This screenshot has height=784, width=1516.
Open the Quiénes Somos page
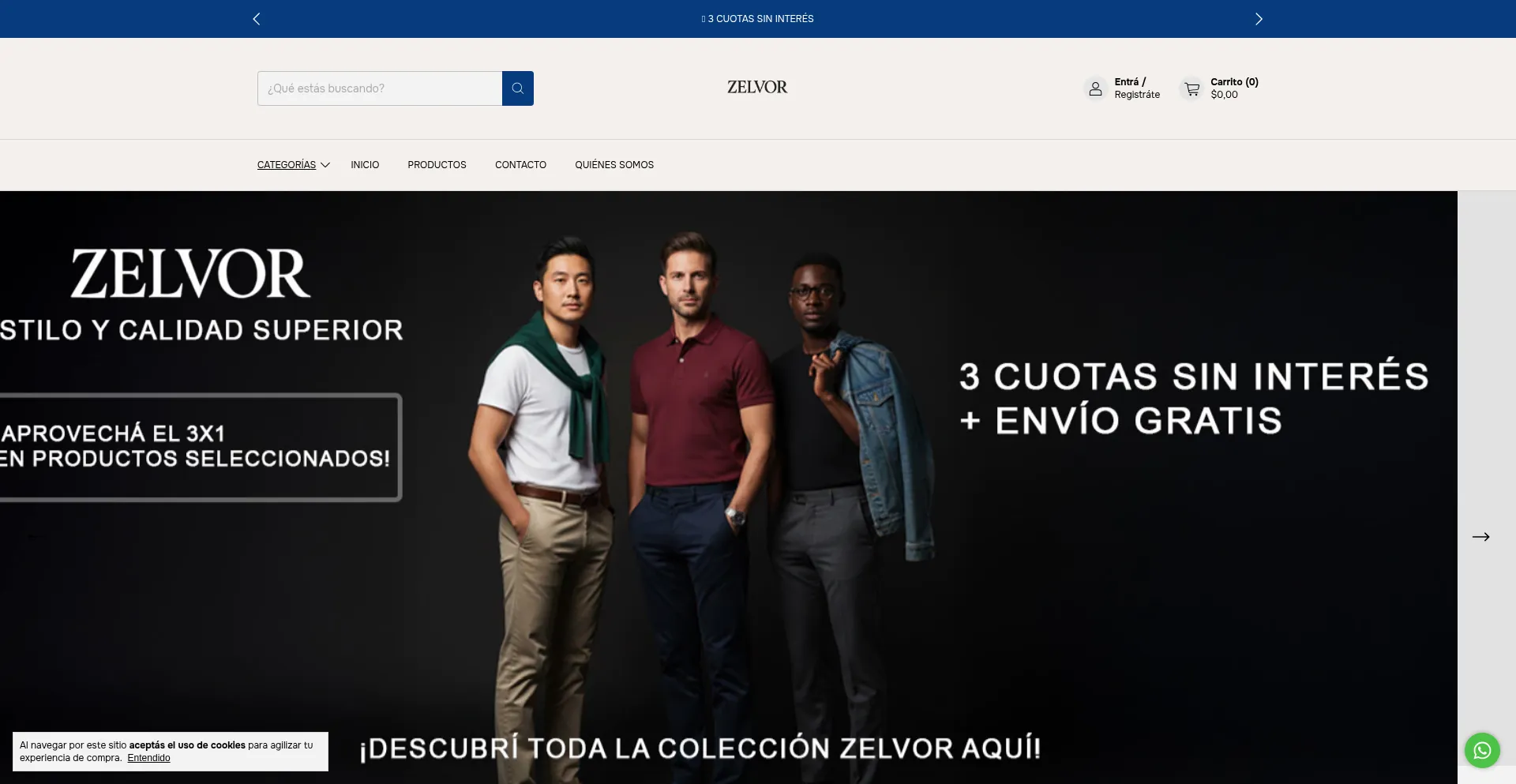614,165
